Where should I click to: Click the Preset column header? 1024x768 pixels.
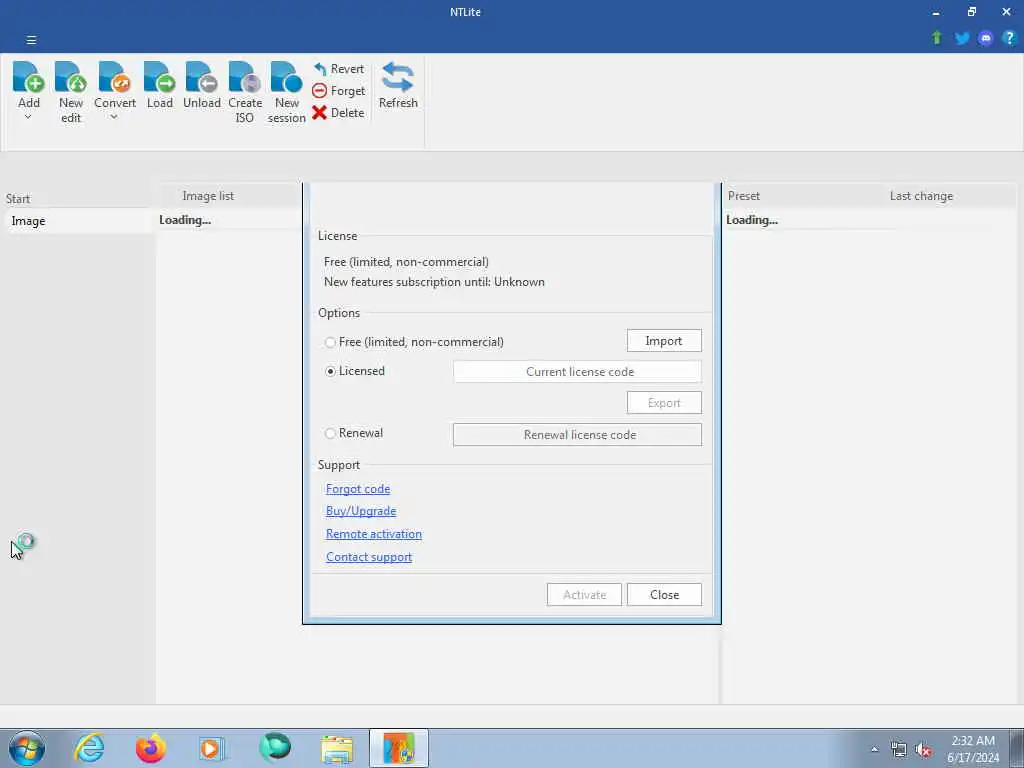tap(744, 196)
